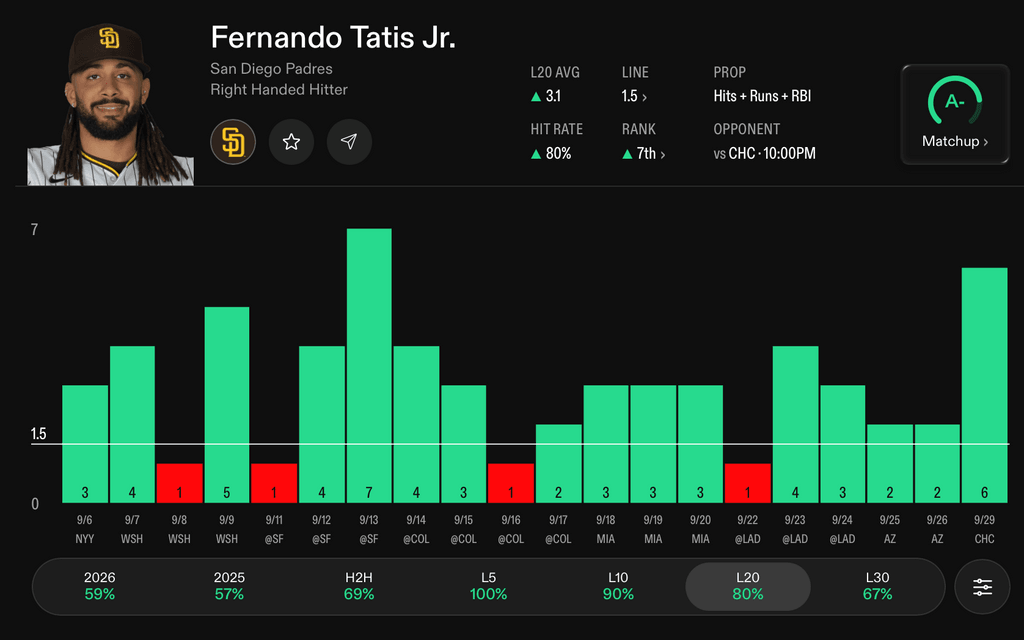Screen dimensions: 1024x640
Task: Click the 9/29 CHC bar
Action: tap(984, 385)
